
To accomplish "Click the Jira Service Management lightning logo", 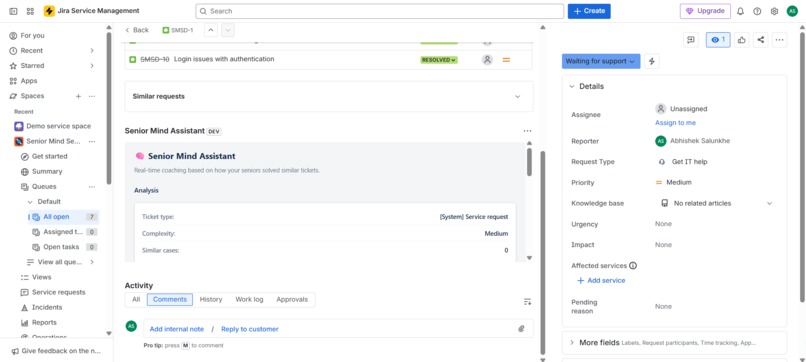I will click(x=49, y=11).
